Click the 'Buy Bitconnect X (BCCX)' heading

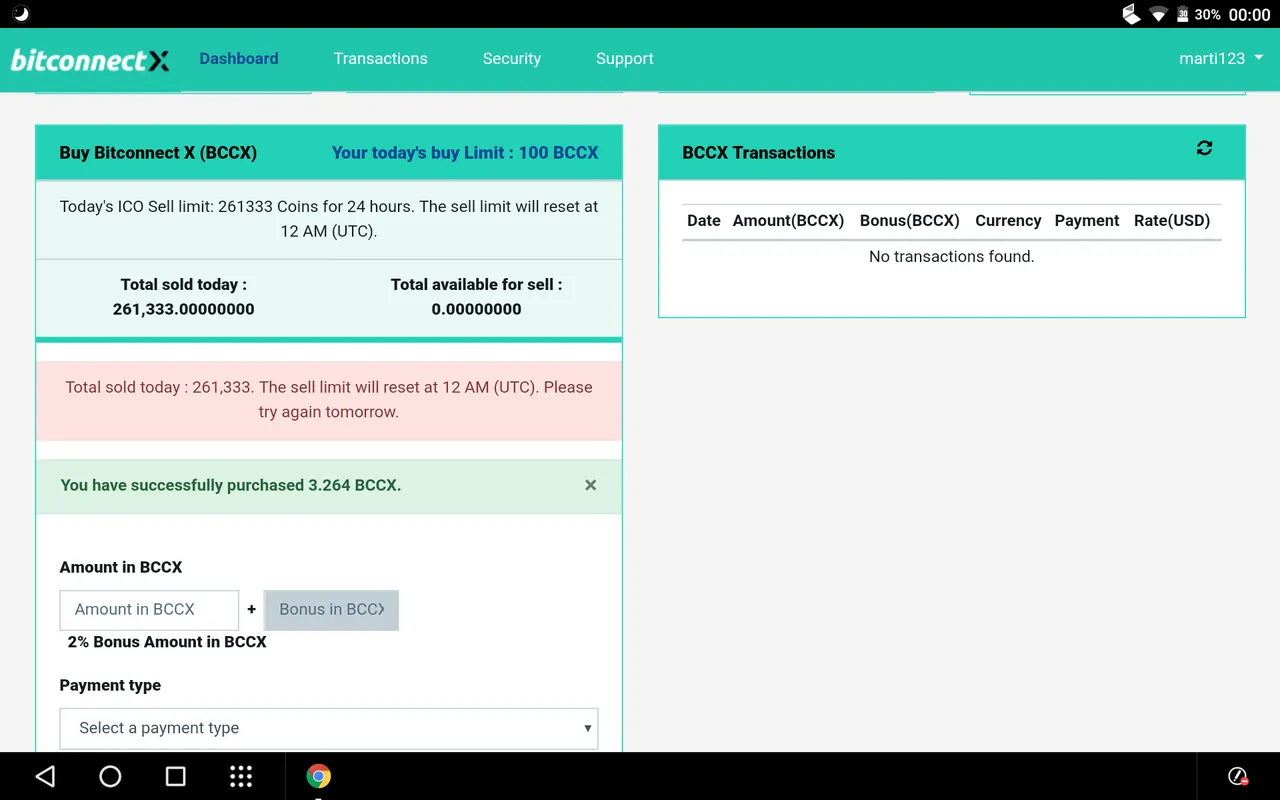pyautogui.click(x=158, y=153)
